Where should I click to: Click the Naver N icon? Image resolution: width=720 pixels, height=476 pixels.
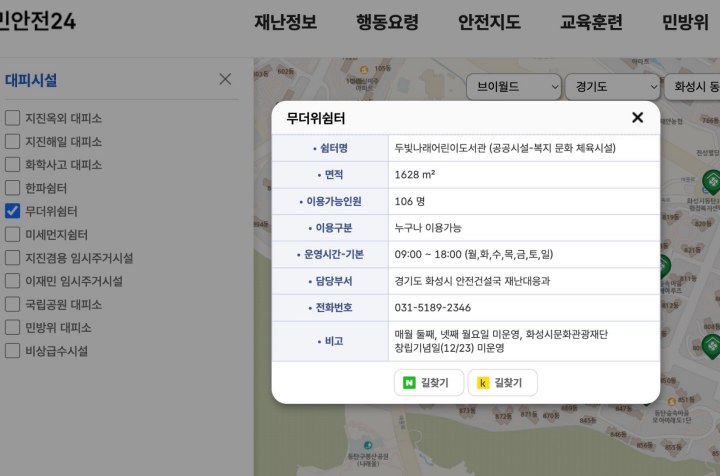[409, 382]
